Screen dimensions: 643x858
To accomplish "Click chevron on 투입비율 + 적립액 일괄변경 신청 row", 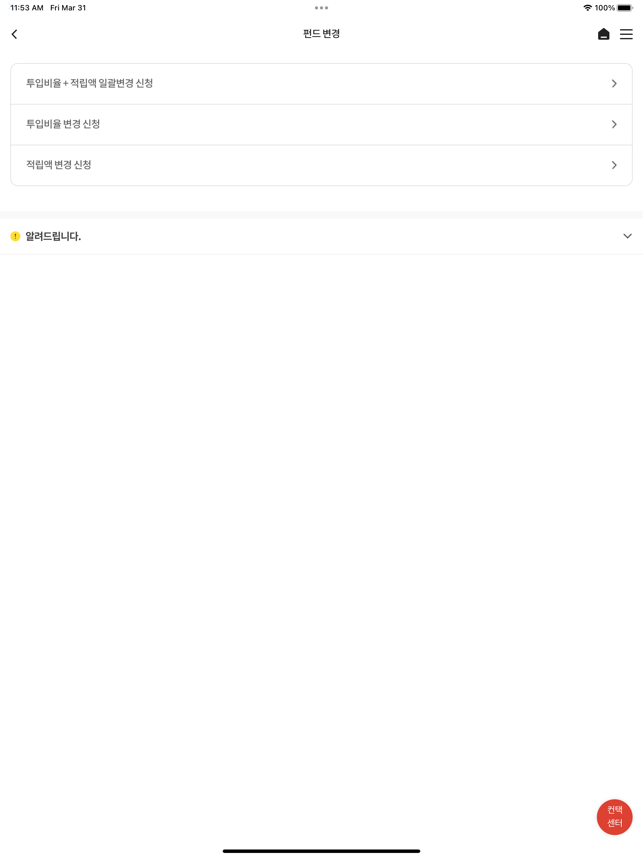I will coord(614,84).
